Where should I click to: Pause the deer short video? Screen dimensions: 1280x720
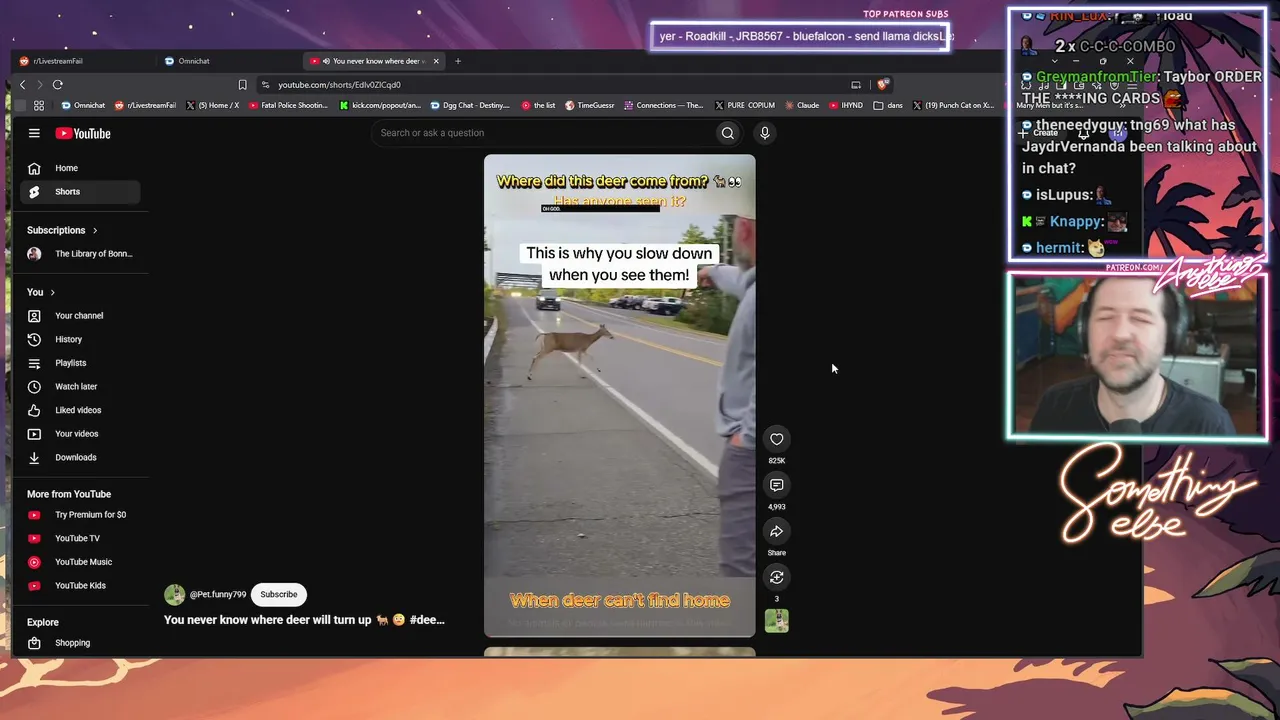[619, 395]
